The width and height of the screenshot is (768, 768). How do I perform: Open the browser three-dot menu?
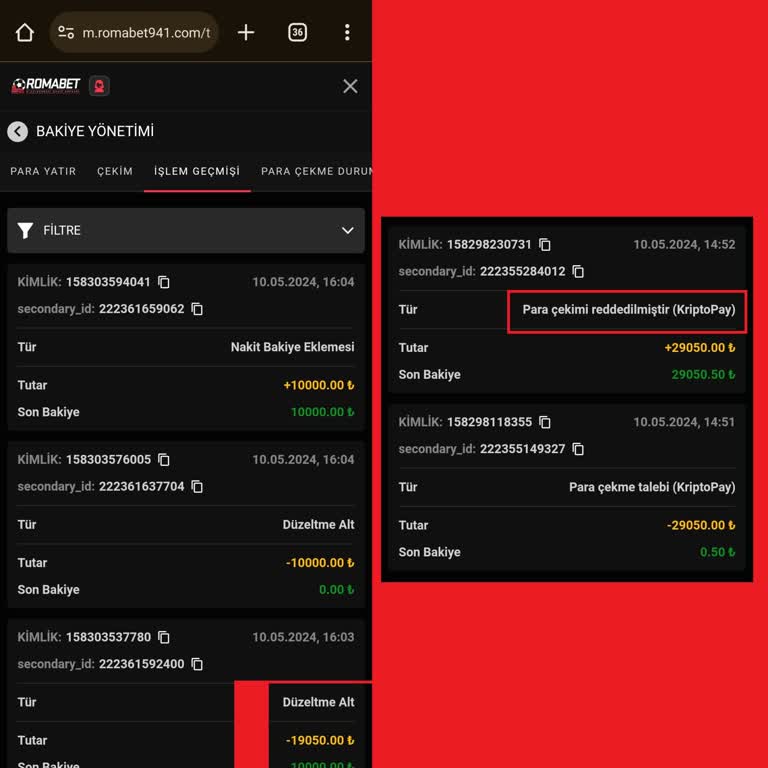(x=347, y=32)
